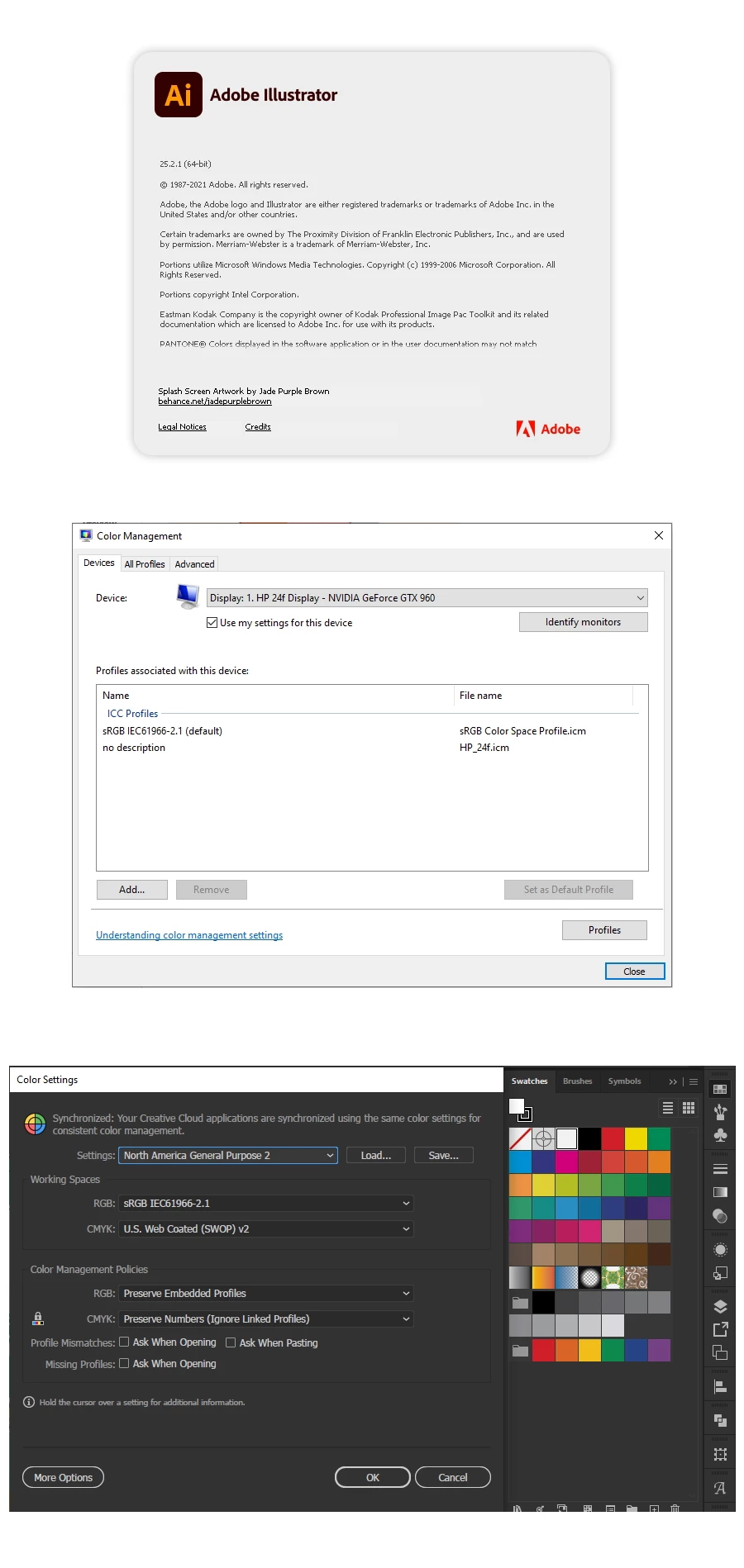This screenshot has height=1568, width=744.
Task: Click More Options button
Action: 63,1477
